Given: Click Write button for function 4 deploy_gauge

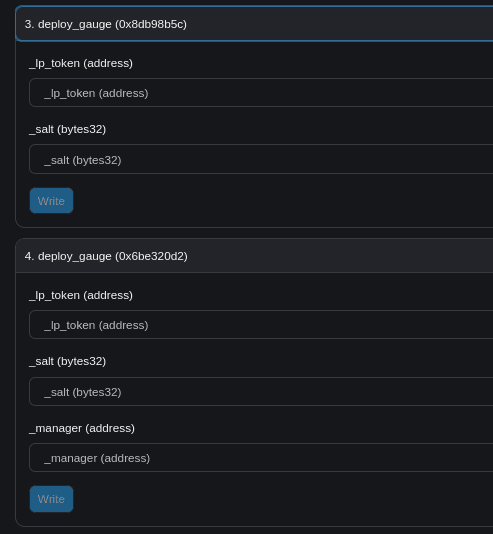Looking at the screenshot, I should click(51, 499).
